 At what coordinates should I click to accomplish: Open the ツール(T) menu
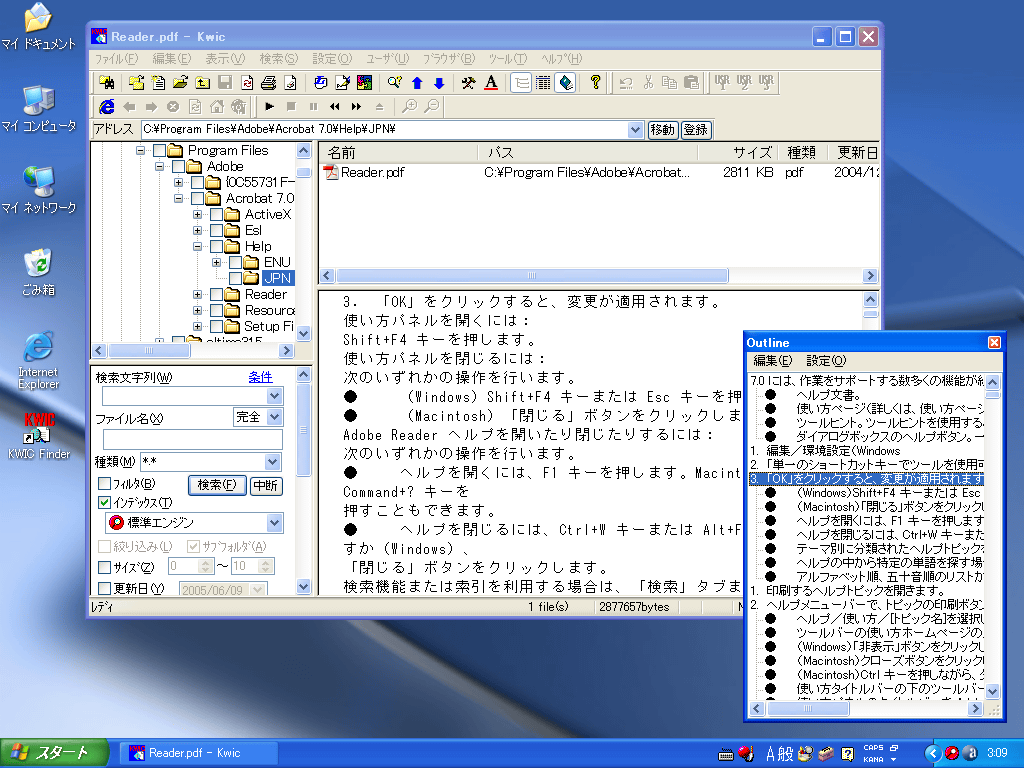(x=507, y=59)
